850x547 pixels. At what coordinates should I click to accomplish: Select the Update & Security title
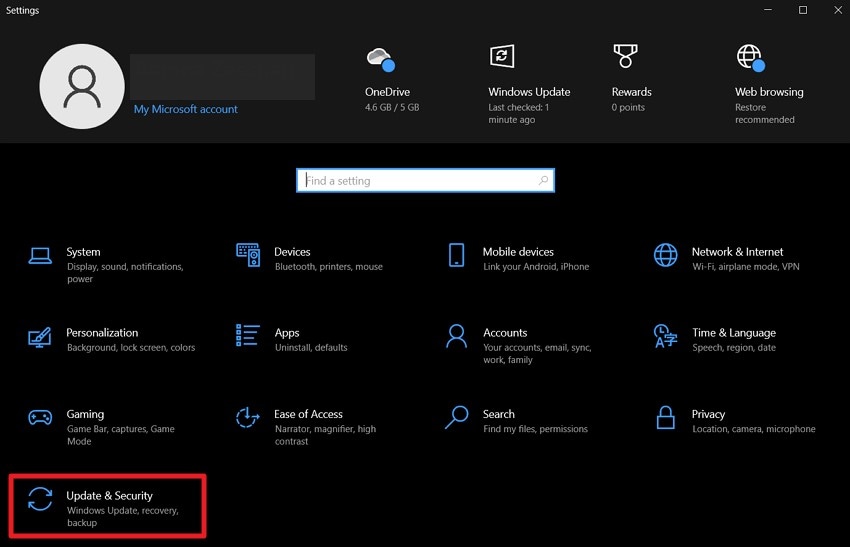click(110, 495)
